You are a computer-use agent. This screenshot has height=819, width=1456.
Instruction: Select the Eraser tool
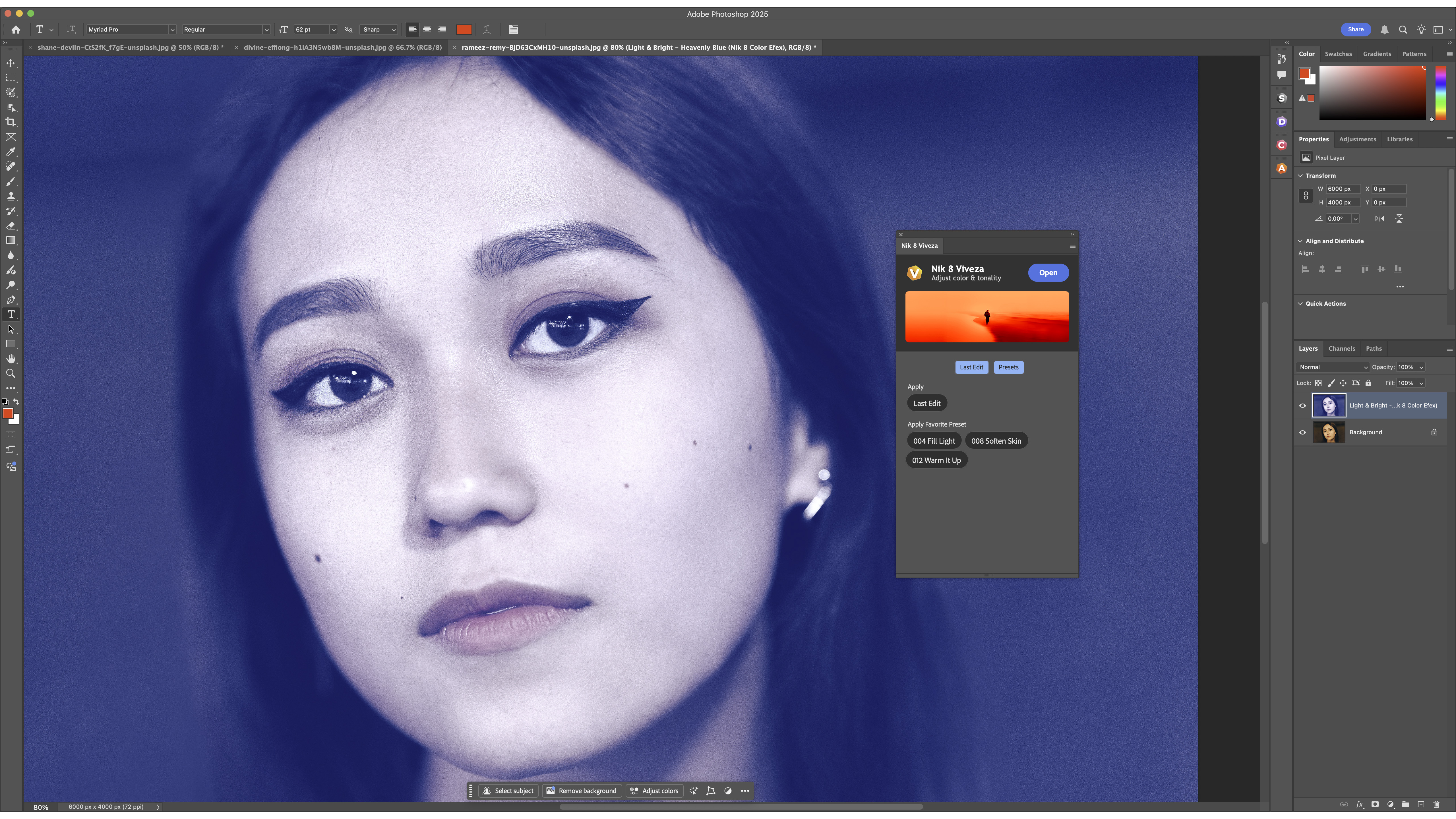pyautogui.click(x=11, y=226)
